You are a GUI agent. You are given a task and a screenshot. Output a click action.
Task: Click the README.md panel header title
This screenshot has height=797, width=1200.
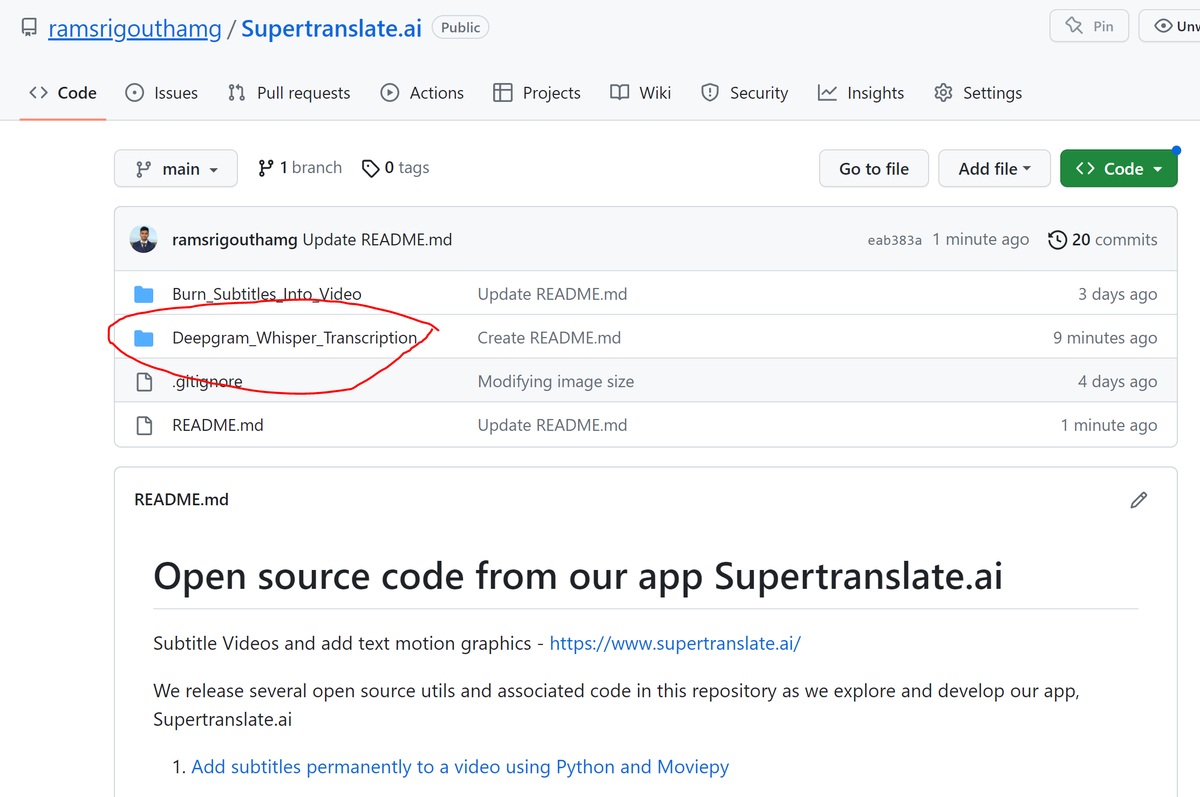click(181, 499)
